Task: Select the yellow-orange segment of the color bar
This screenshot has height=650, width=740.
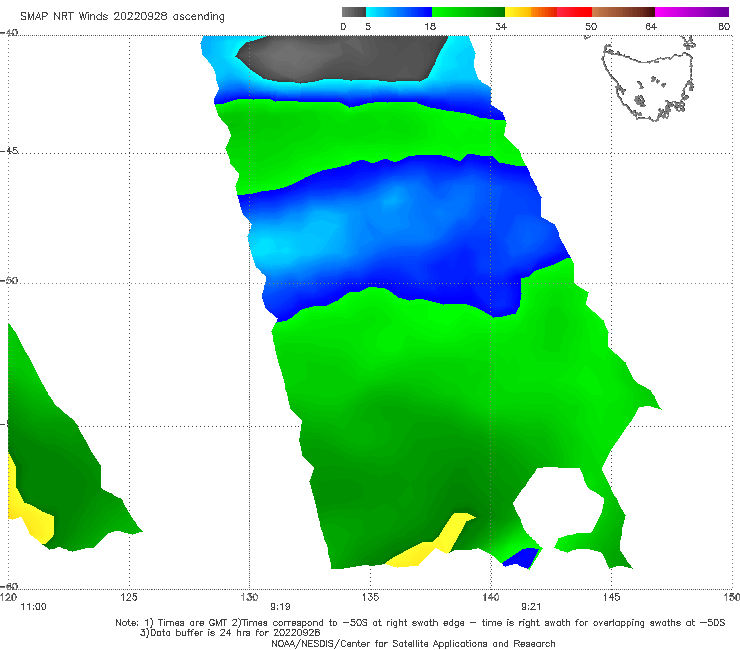Action: [530, 12]
